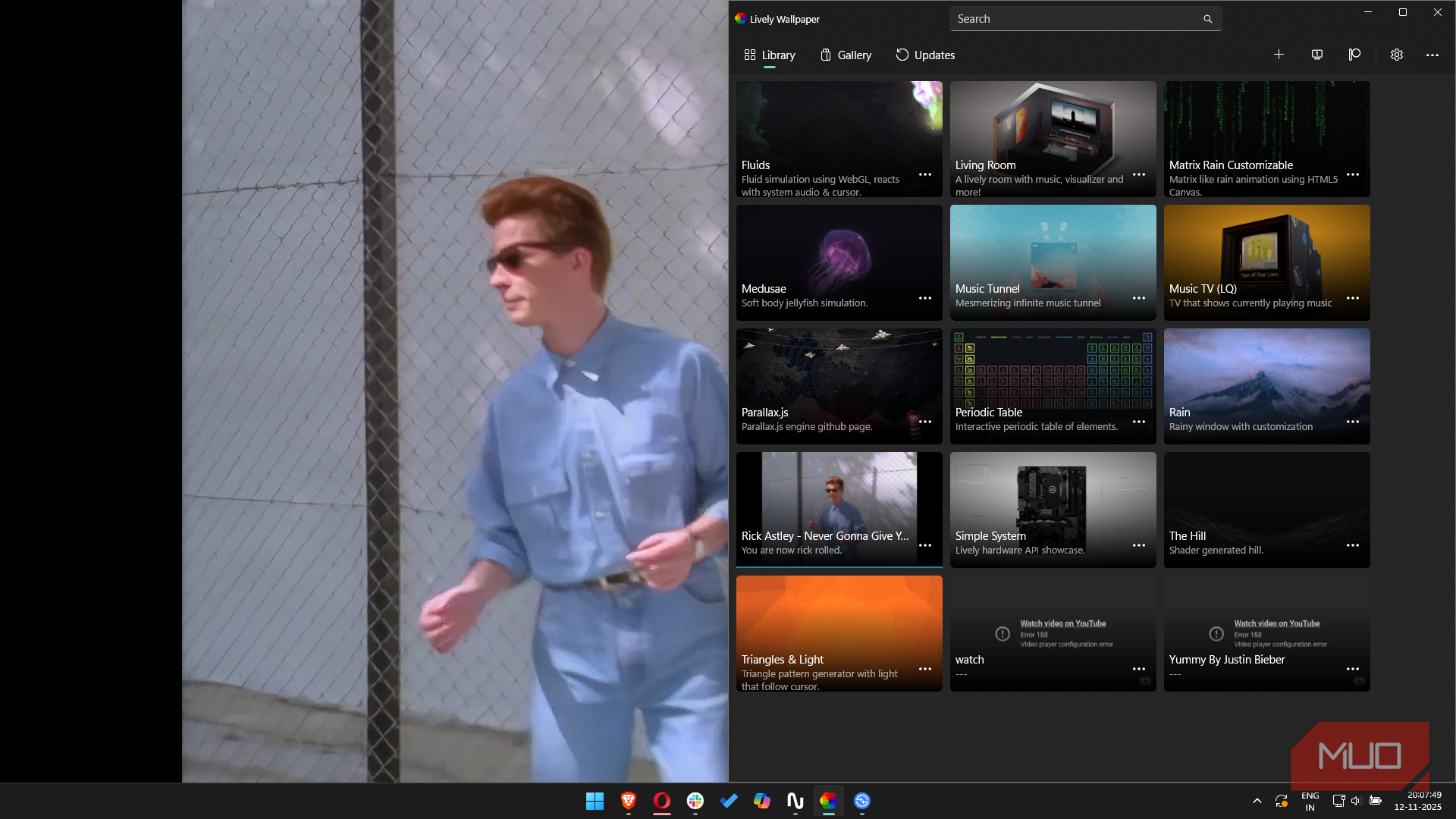The height and width of the screenshot is (819, 1456).
Task: Show hidden tray icons chevron
Action: click(1257, 801)
